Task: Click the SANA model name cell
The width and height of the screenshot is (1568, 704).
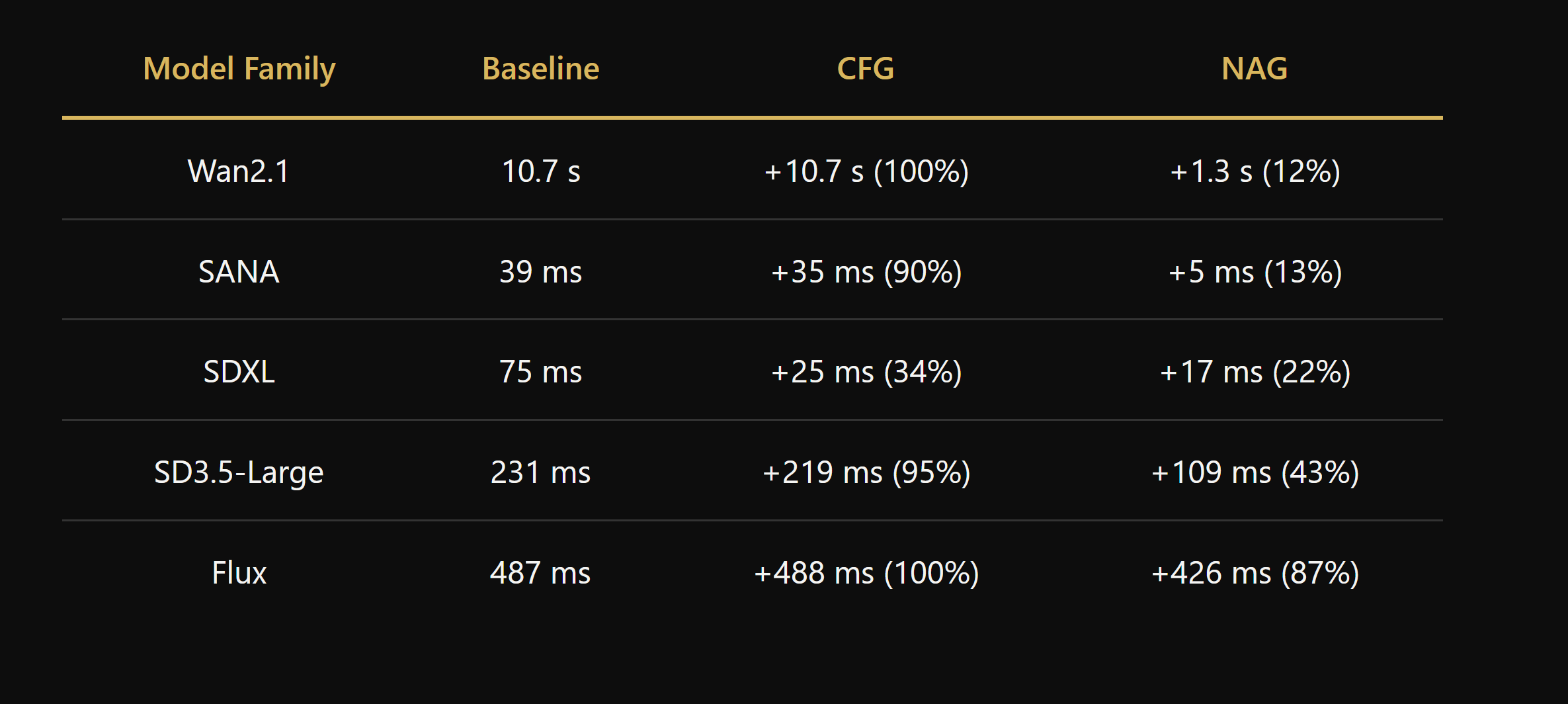Action: pos(239,272)
